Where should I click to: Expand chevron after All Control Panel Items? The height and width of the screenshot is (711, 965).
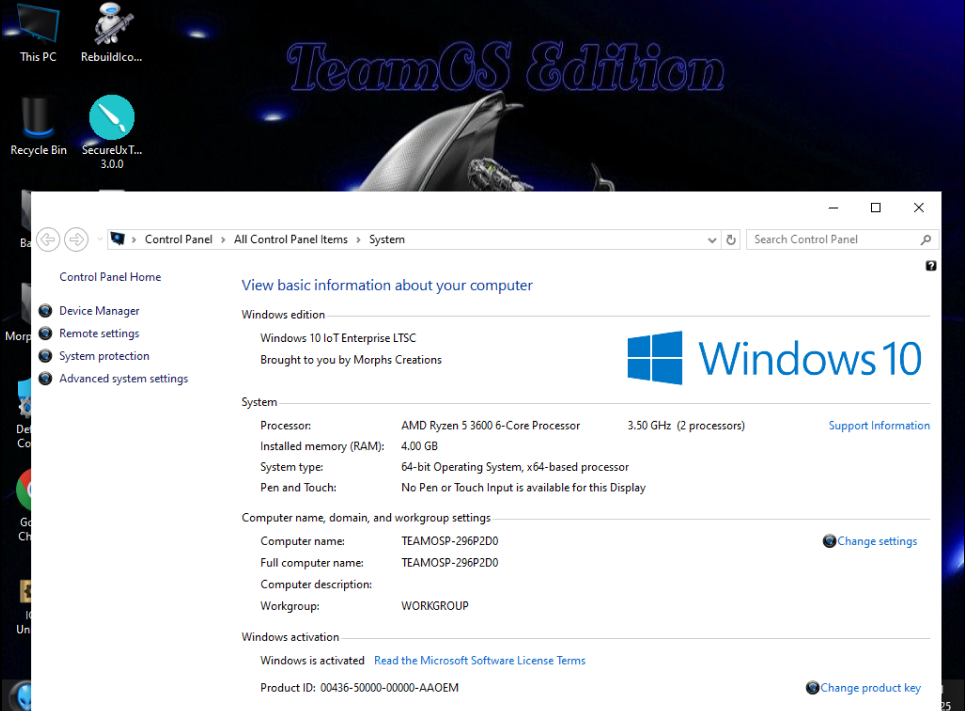358,240
